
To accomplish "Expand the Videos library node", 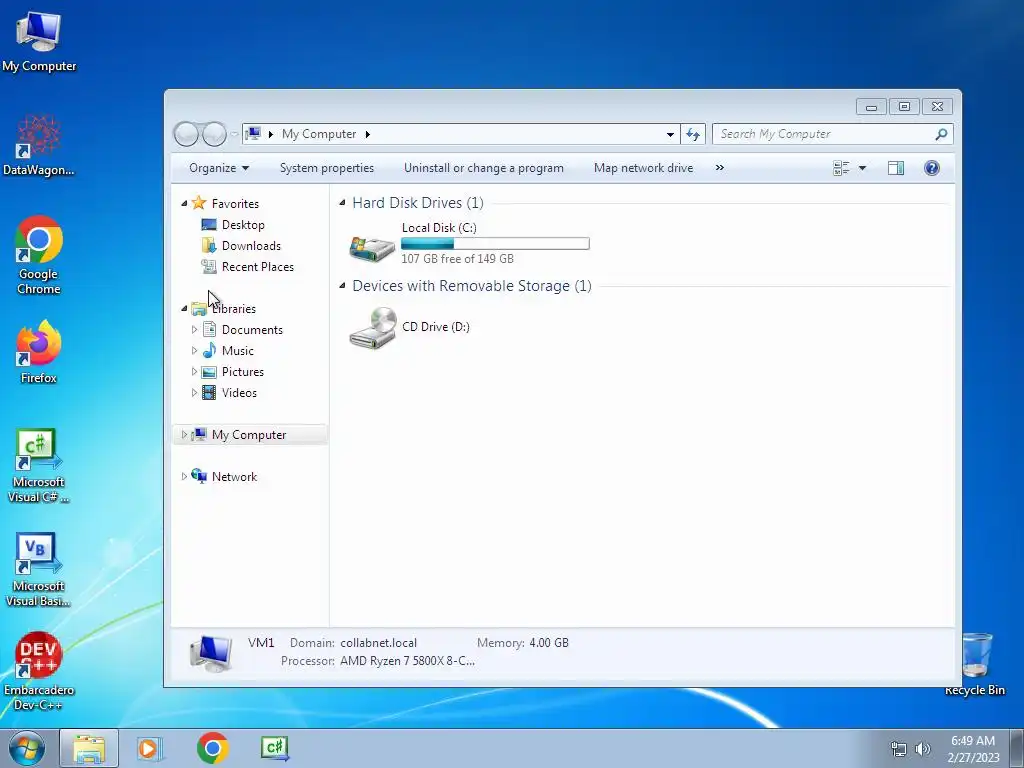I will click(194, 392).
